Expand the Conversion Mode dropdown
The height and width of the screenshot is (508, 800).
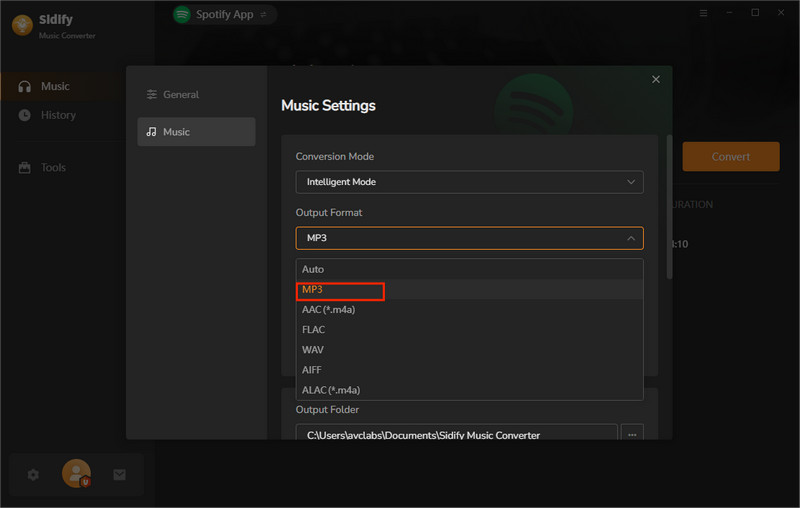(x=469, y=182)
